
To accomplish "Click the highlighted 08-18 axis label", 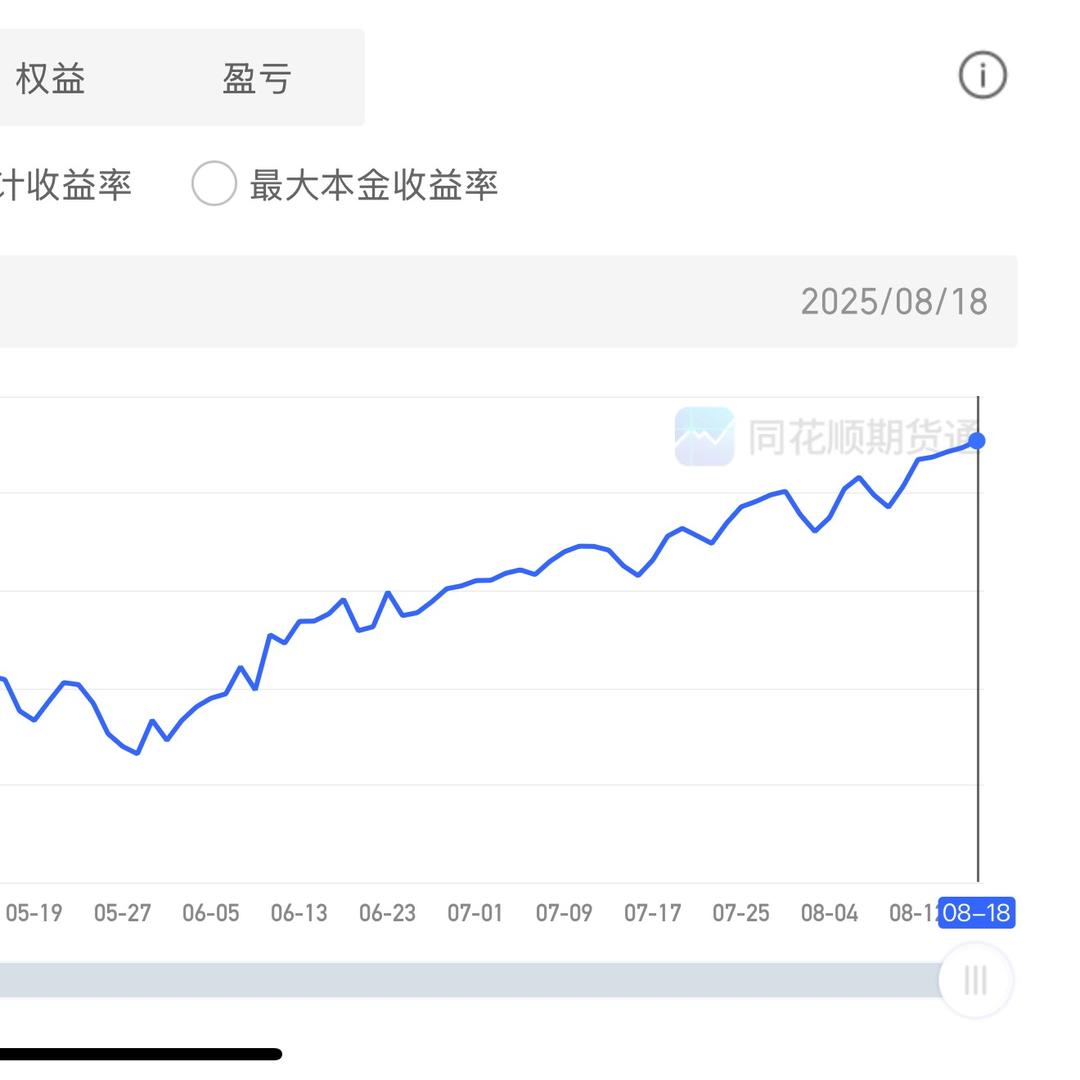I will pyautogui.click(x=976, y=913).
